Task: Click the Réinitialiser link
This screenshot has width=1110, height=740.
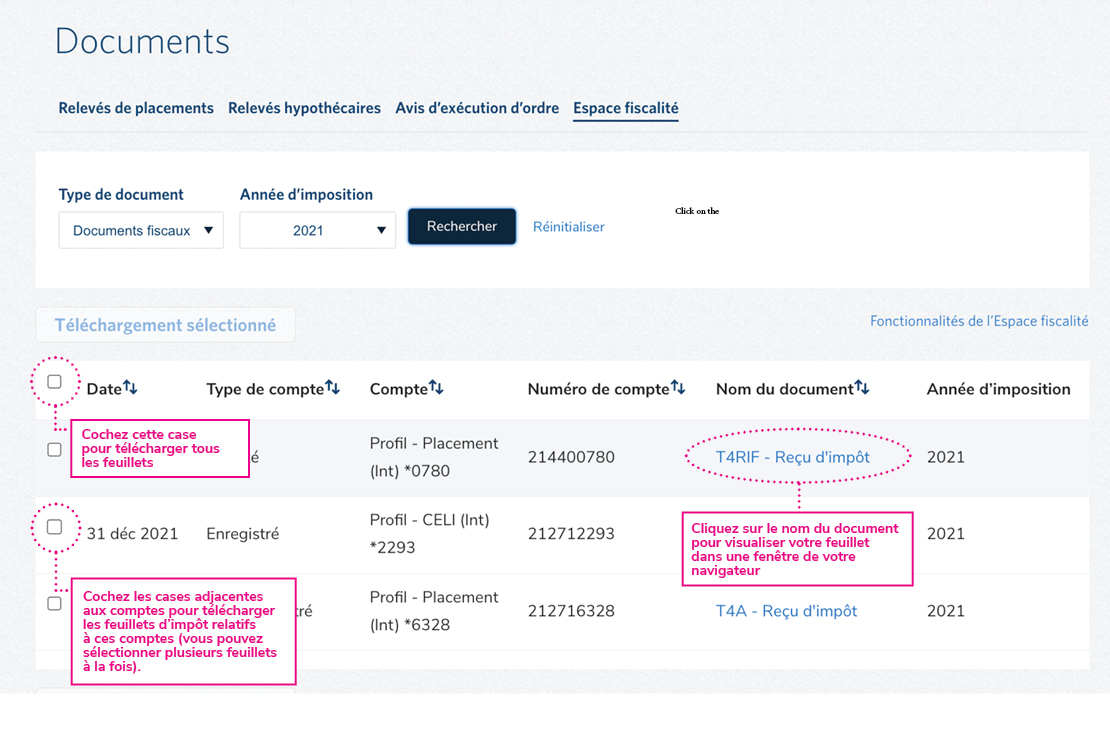Action: 568,227
